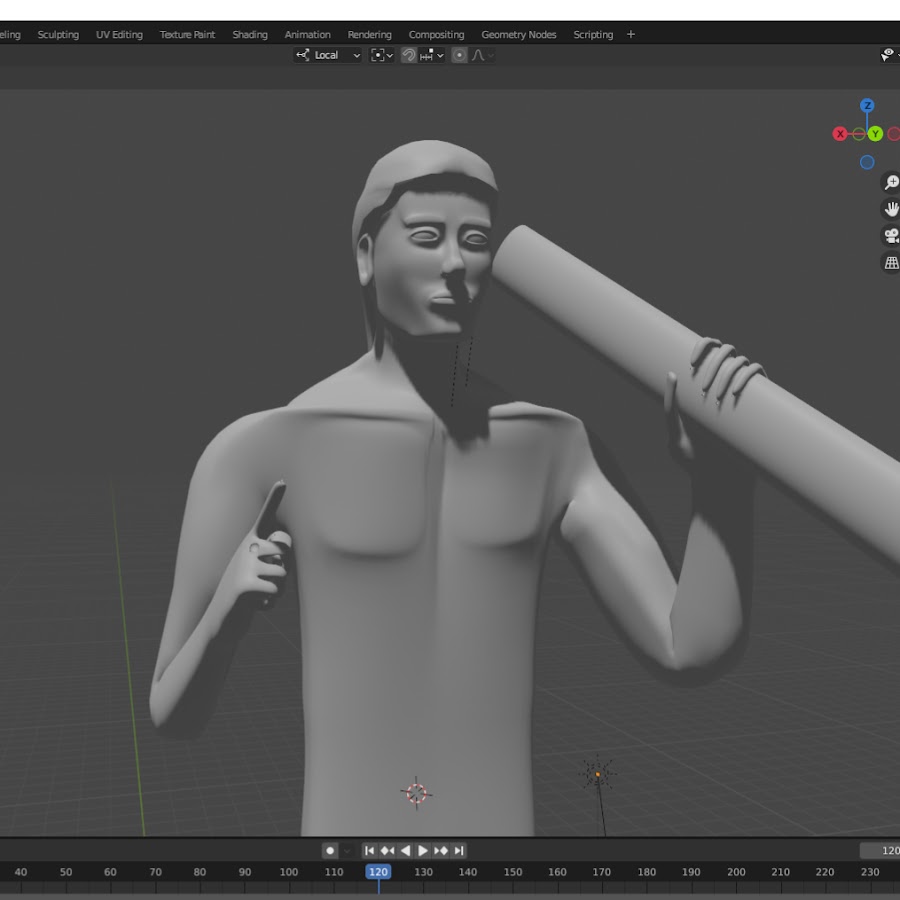Image resolution: width=900 pixels, height=900 pixels.
Task: Toggle auto keying record button
Action: pos(330,851)
